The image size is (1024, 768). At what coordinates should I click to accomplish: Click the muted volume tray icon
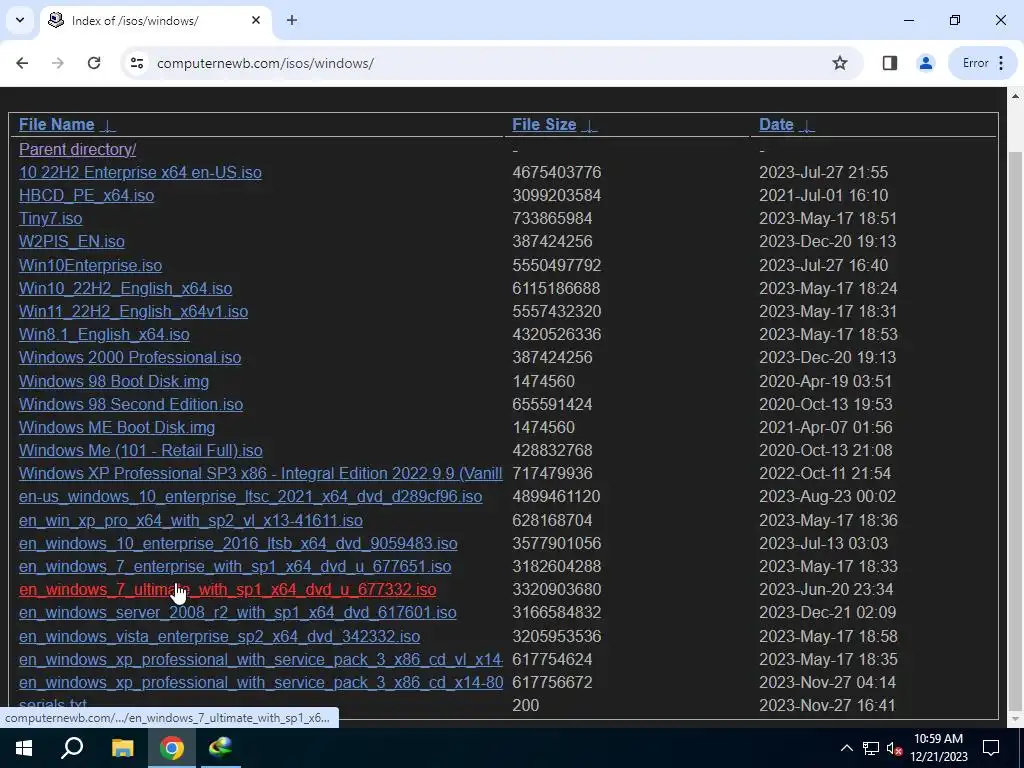pos(894,748)
